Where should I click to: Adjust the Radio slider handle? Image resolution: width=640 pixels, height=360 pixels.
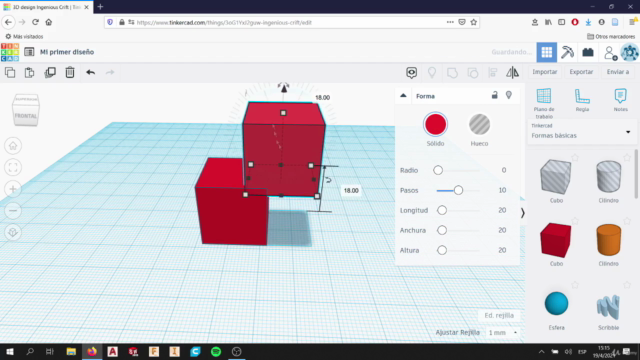point(438,170)
